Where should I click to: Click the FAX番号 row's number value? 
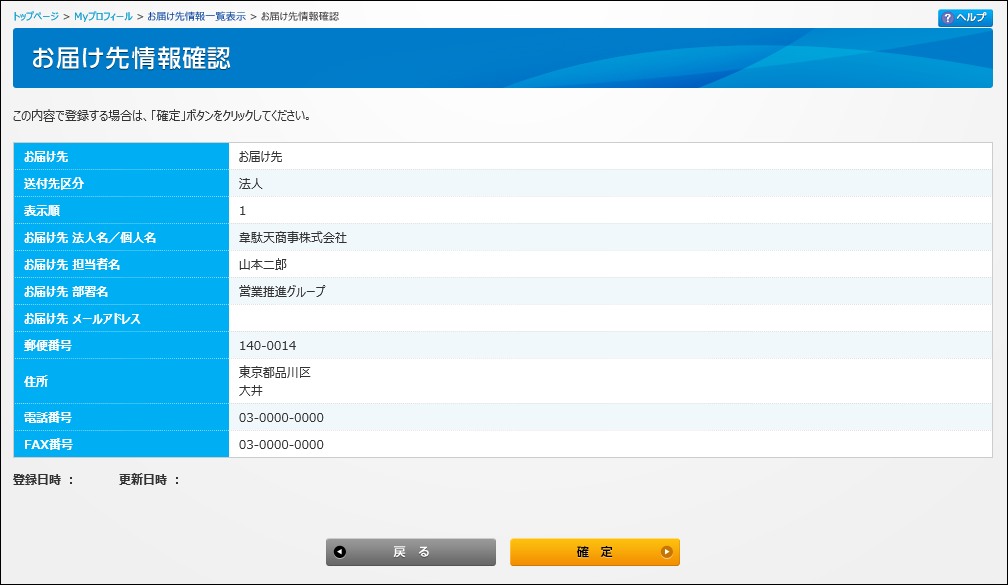281,445
